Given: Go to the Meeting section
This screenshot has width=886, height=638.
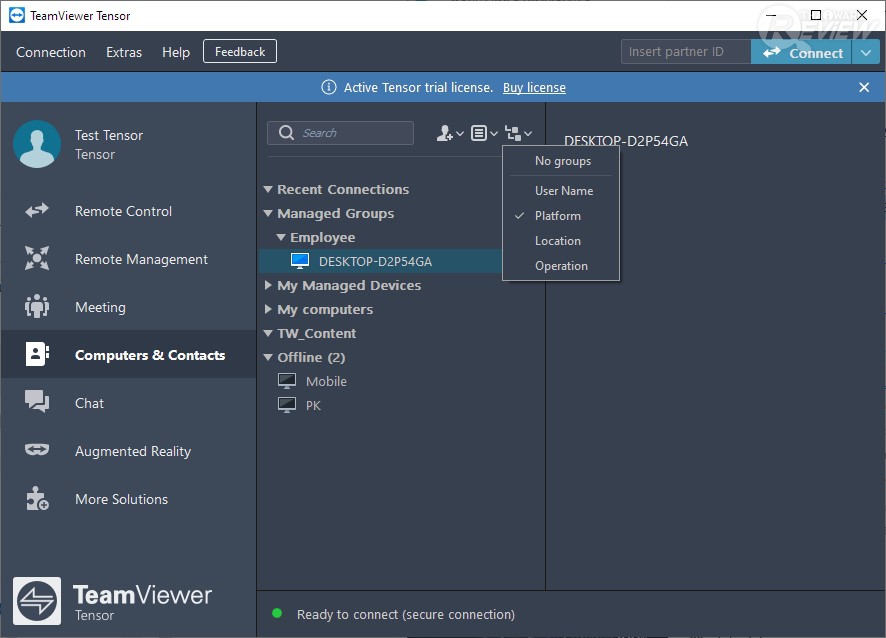Looking at the screenshot, I should pos(100,307).
